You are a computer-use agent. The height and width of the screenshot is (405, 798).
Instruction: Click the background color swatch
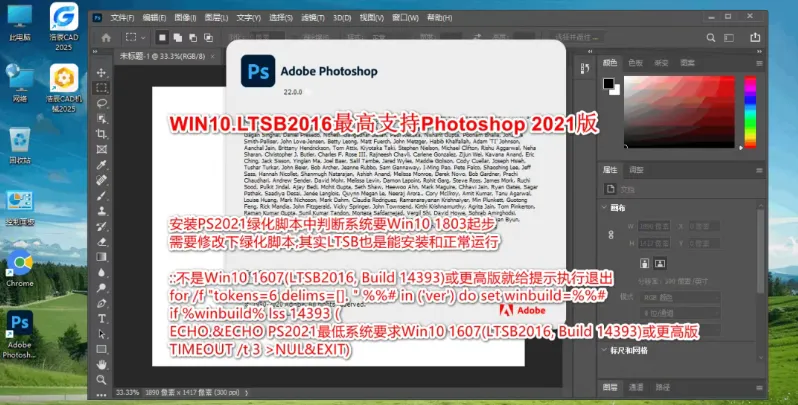pos(616,91)
